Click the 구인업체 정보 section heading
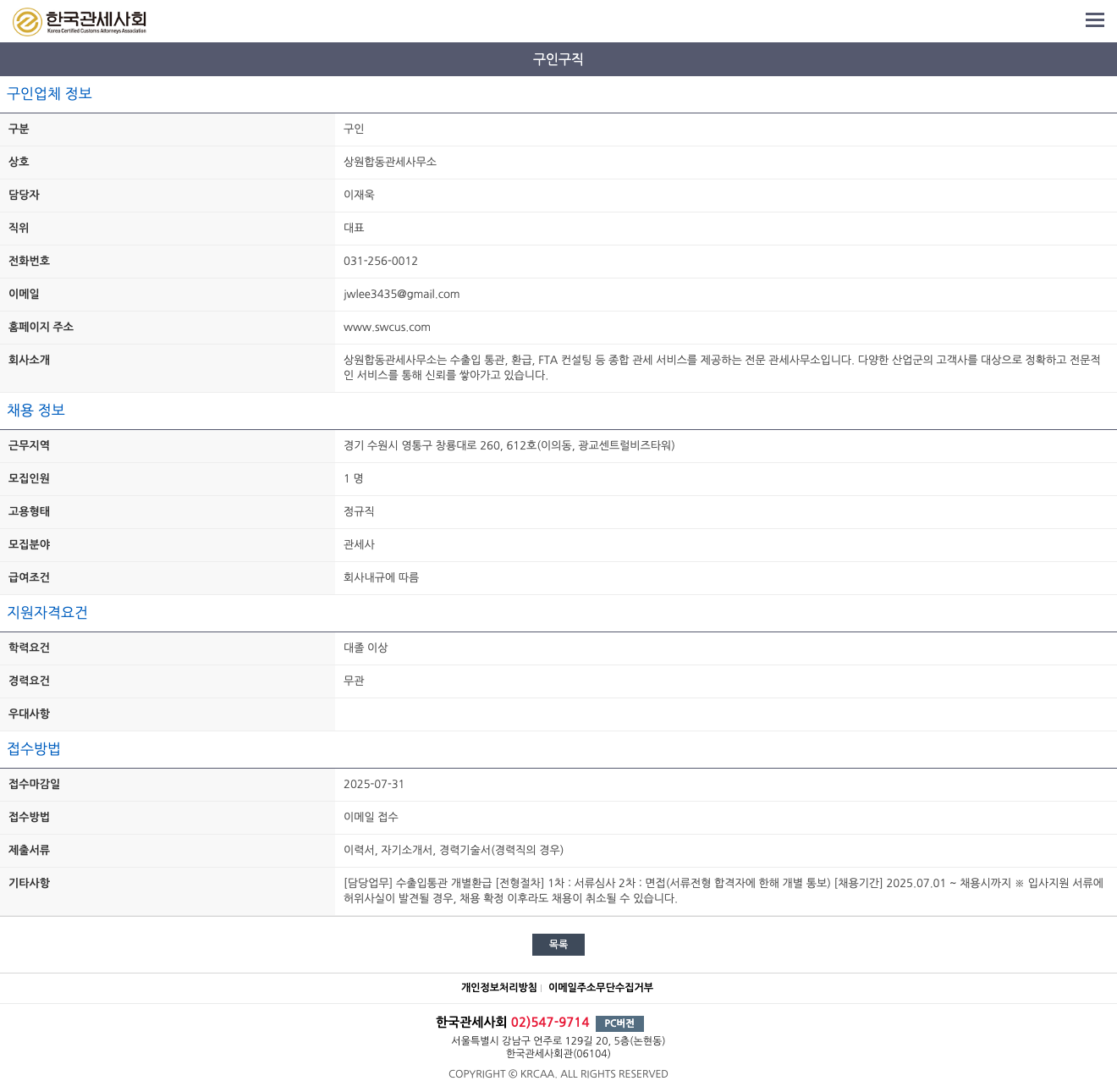The width and height of the screenshot is (1117, 1092). 49,94
